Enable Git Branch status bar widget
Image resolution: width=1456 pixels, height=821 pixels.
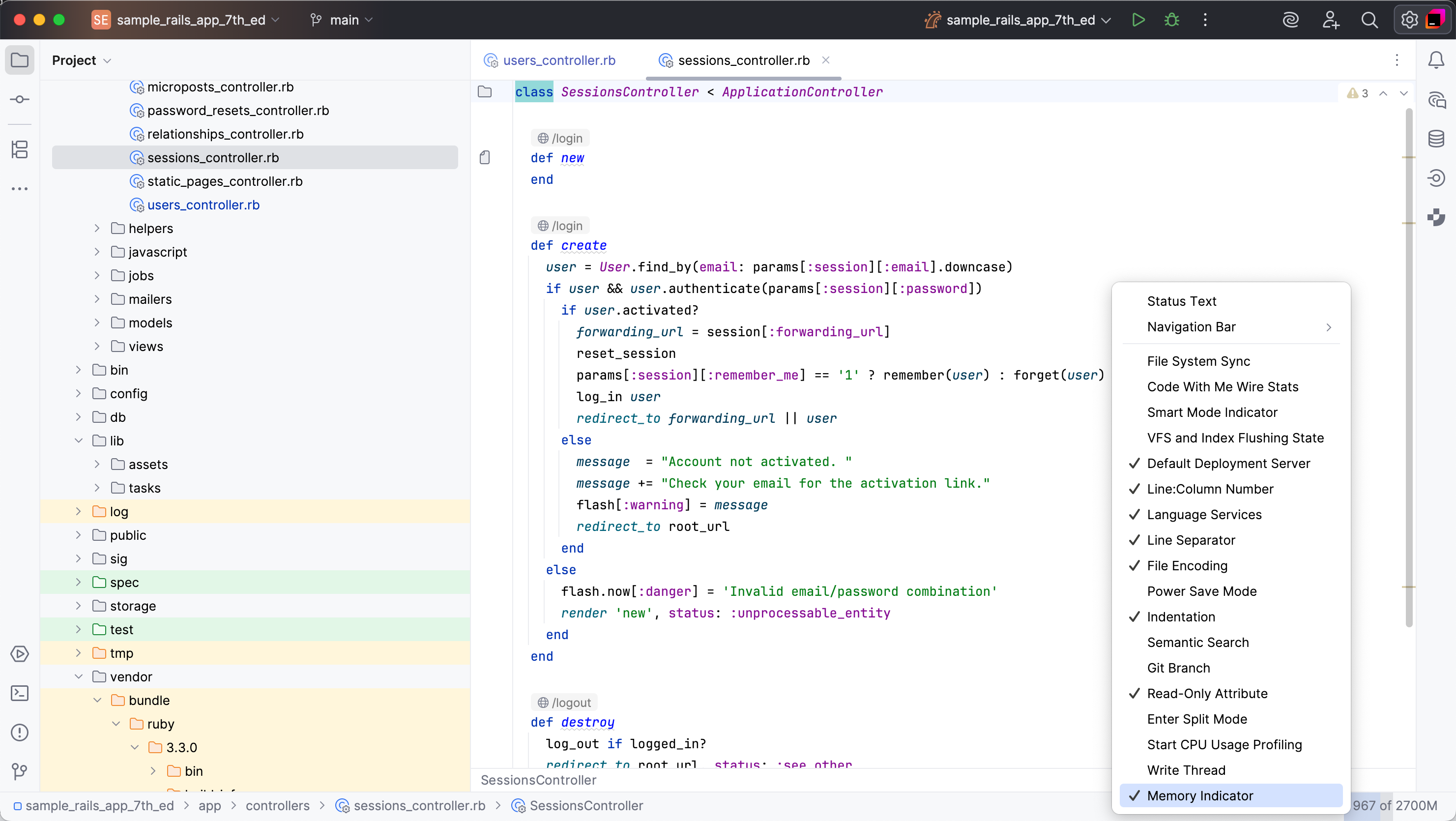pos(1178,668)
